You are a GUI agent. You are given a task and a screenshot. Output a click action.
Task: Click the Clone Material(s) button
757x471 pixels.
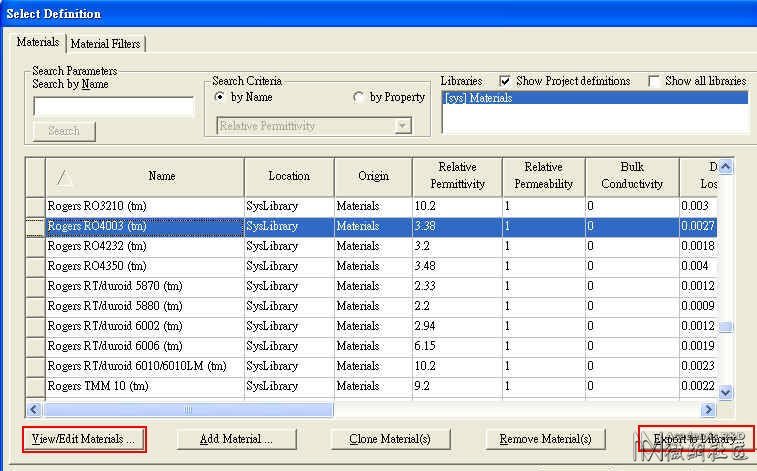tap(390, 439)
